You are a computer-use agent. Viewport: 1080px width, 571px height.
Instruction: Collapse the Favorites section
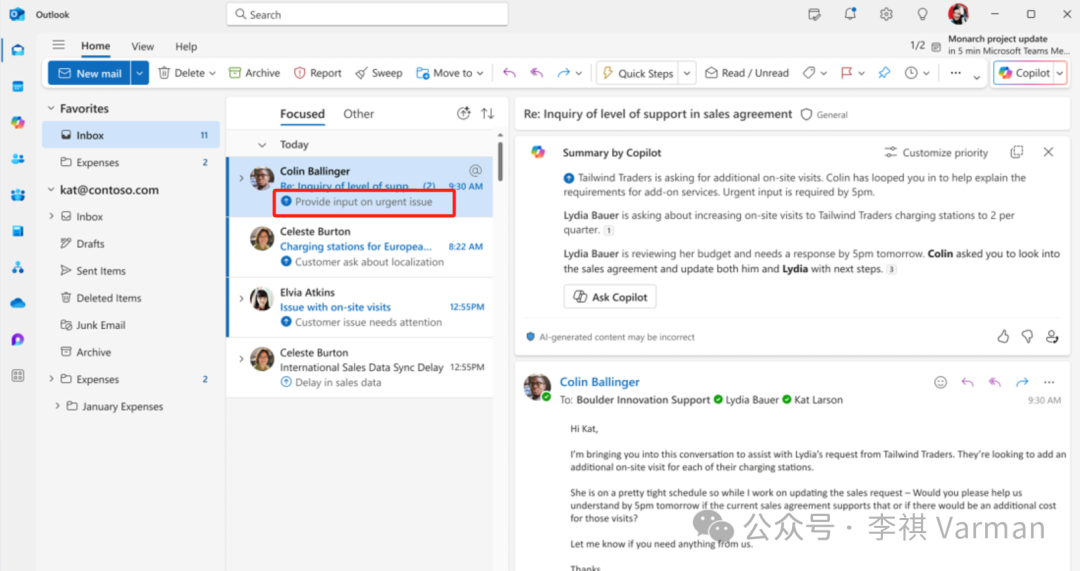click(50, 108)
